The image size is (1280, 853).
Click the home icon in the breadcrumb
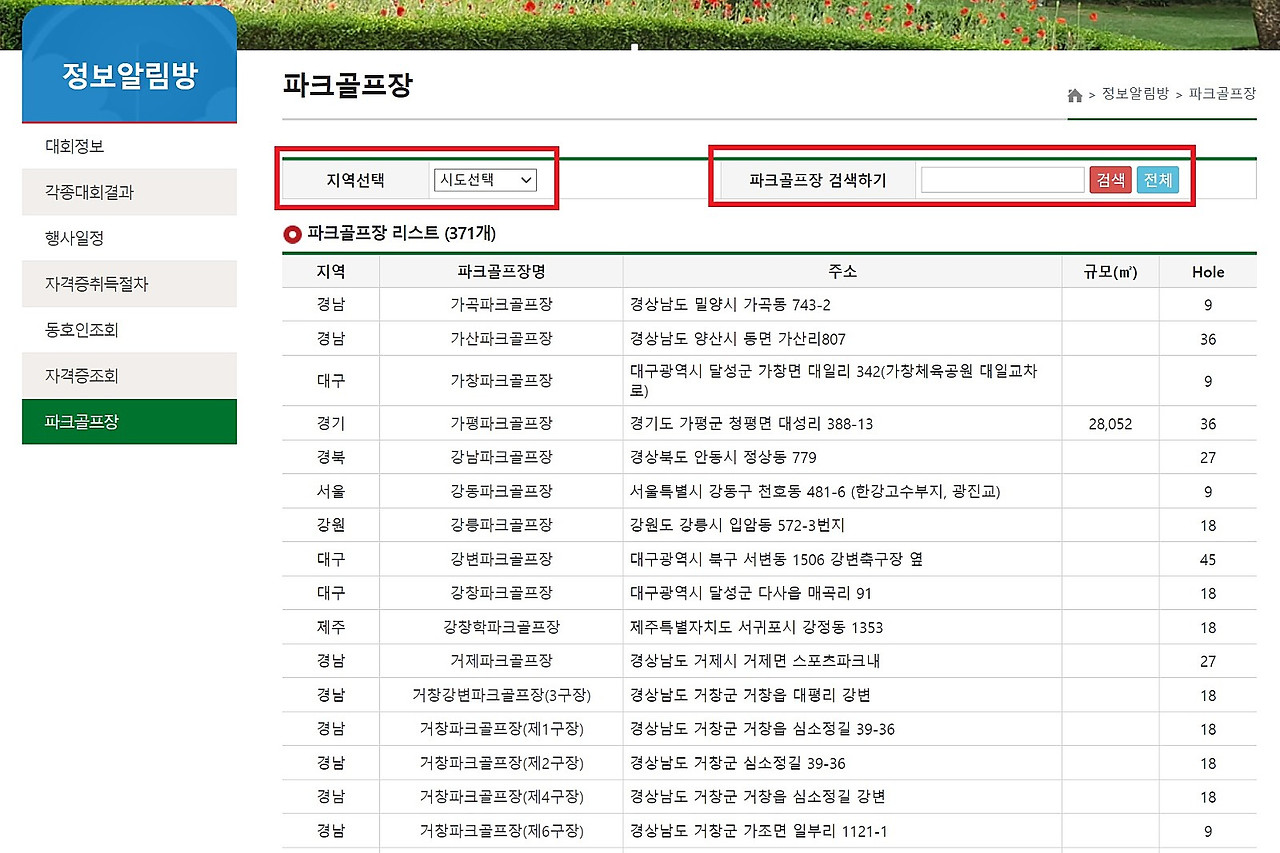click(x=1075, y=95)
